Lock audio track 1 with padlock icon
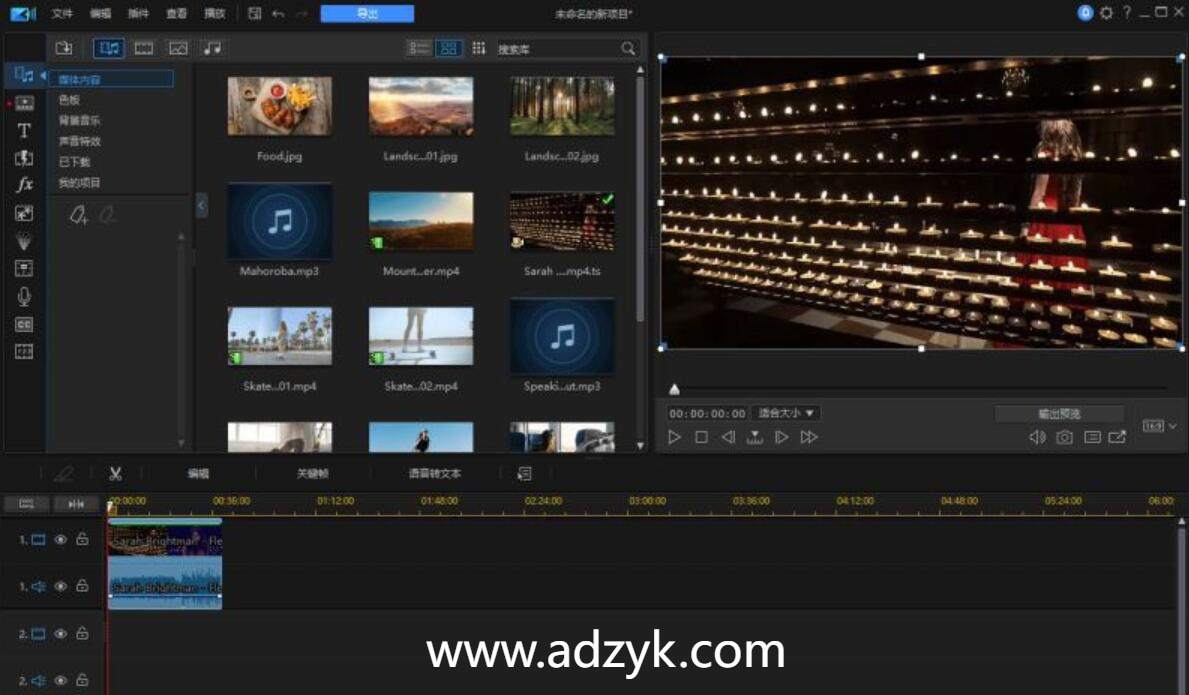Screen dimensions: 1189x695 coord(82,587)
